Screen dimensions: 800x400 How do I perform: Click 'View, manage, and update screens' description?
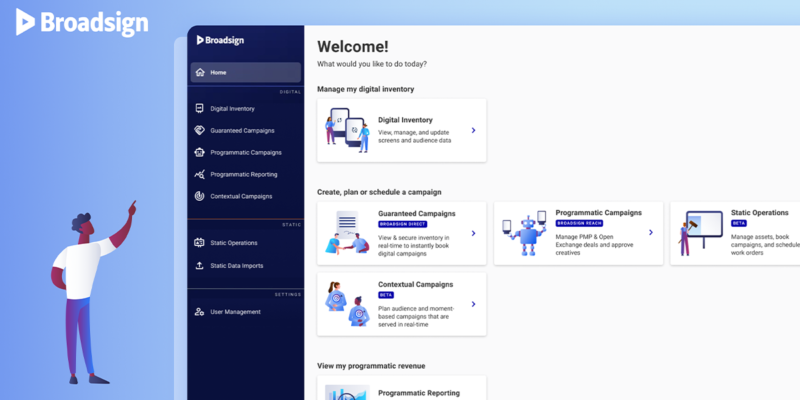[414, 136]
